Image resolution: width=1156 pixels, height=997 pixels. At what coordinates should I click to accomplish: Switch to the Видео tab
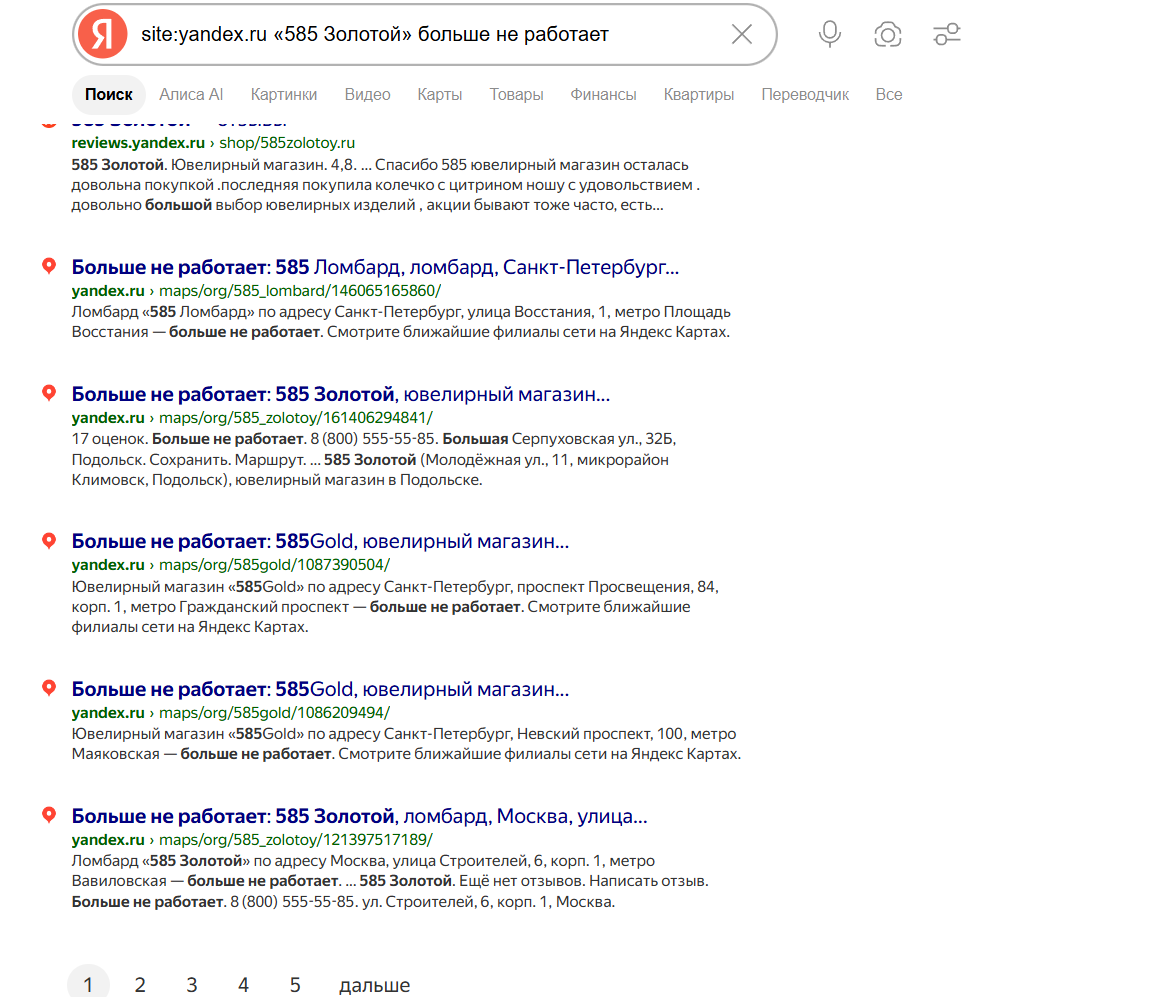367,94
